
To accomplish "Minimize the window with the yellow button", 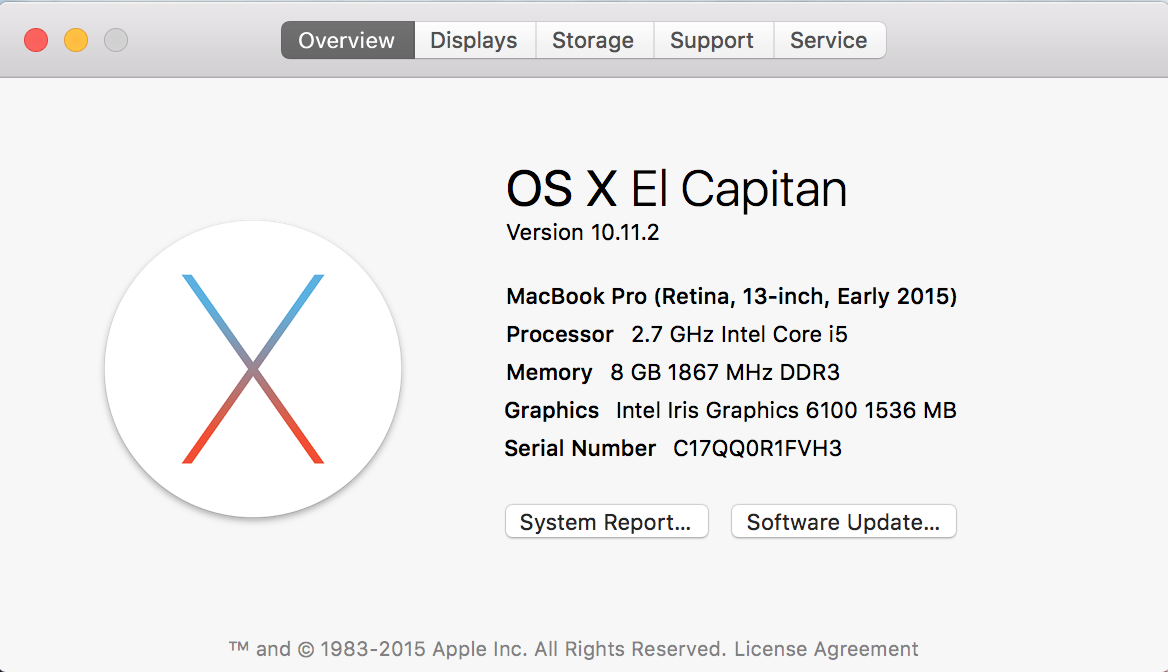I will (x=76, y=40).
